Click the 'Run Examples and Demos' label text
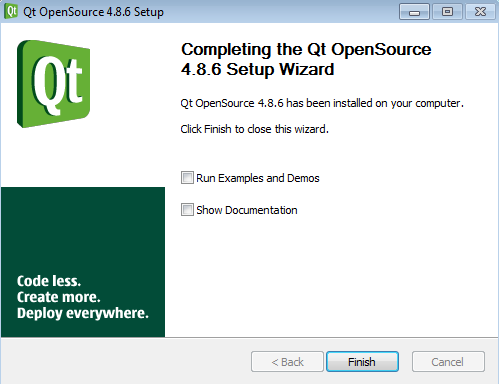 coord(258,178)
